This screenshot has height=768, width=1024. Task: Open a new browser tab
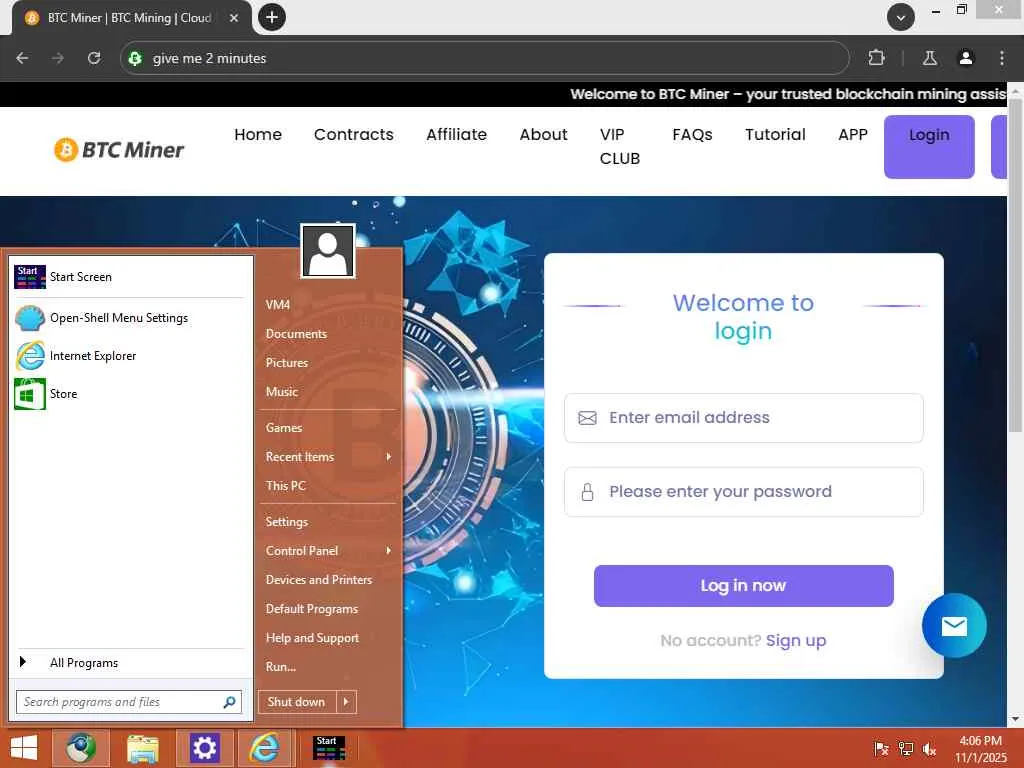pyautogui.click(x=272, y=17)
